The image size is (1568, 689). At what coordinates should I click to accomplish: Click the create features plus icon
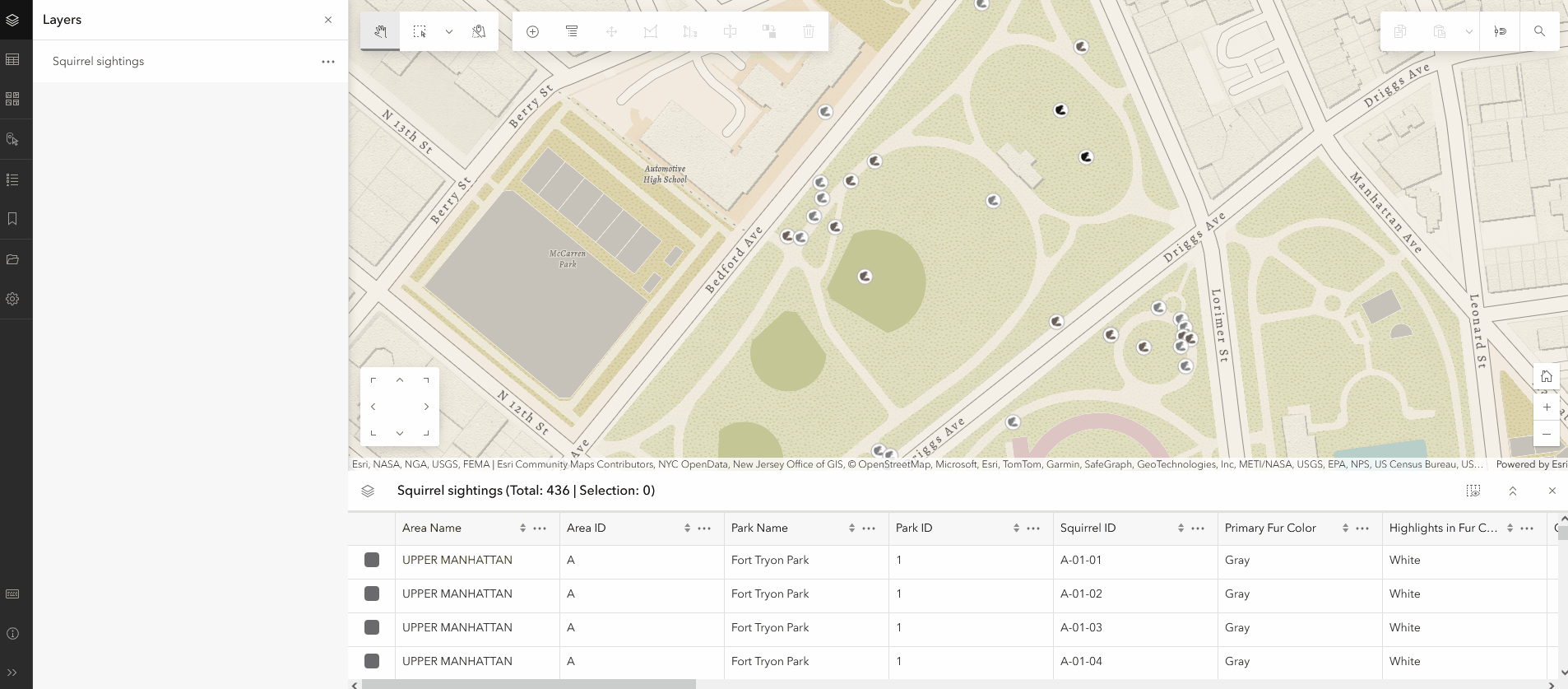(x=532, y=31)
